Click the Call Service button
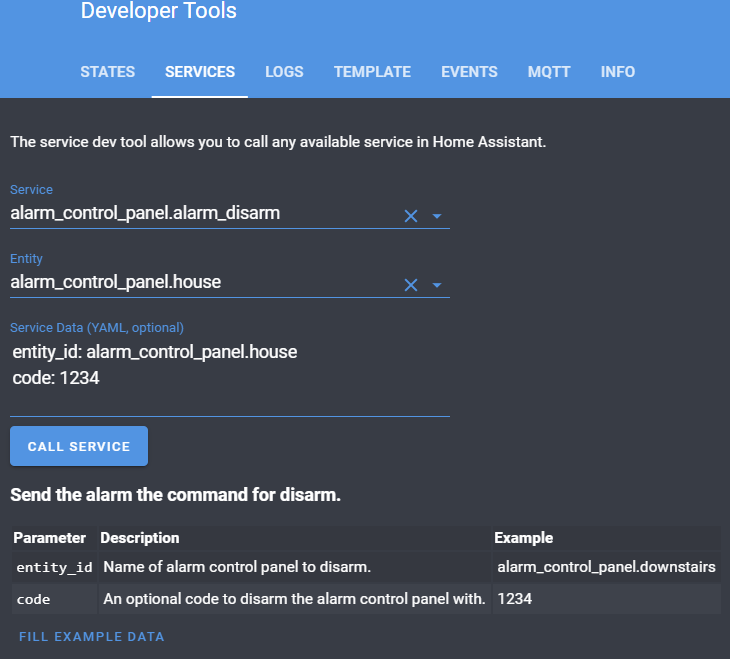Image resolution: width=730 pixels, height=659 pixels. 79,446
